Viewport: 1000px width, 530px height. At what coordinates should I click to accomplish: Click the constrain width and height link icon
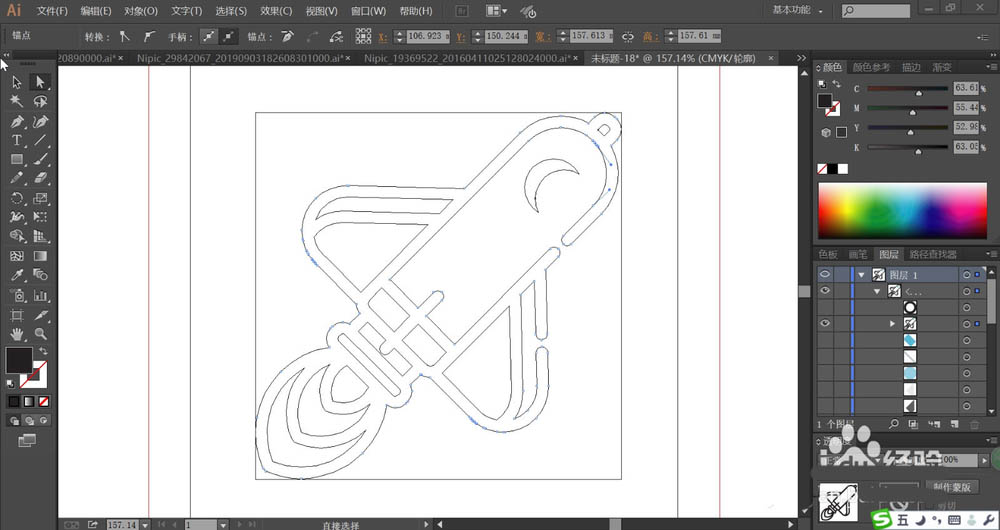[x=628, y=37]
